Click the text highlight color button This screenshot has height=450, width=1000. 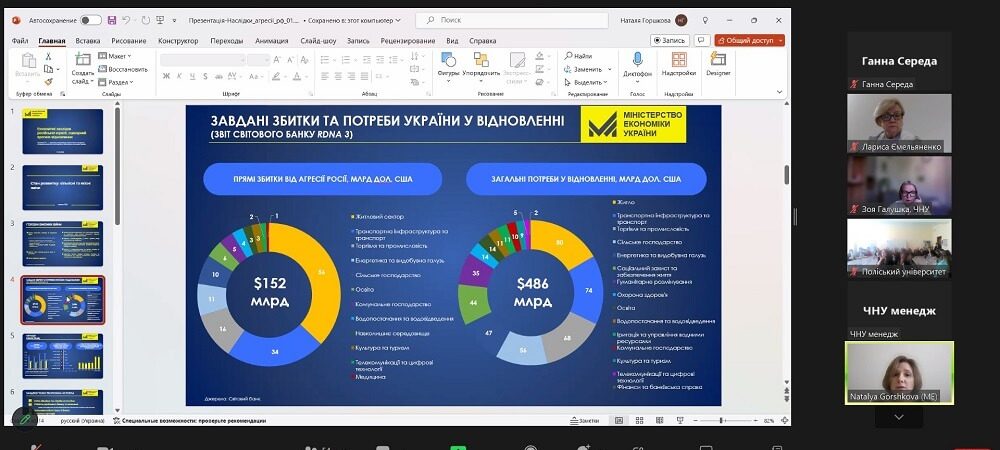277,76
